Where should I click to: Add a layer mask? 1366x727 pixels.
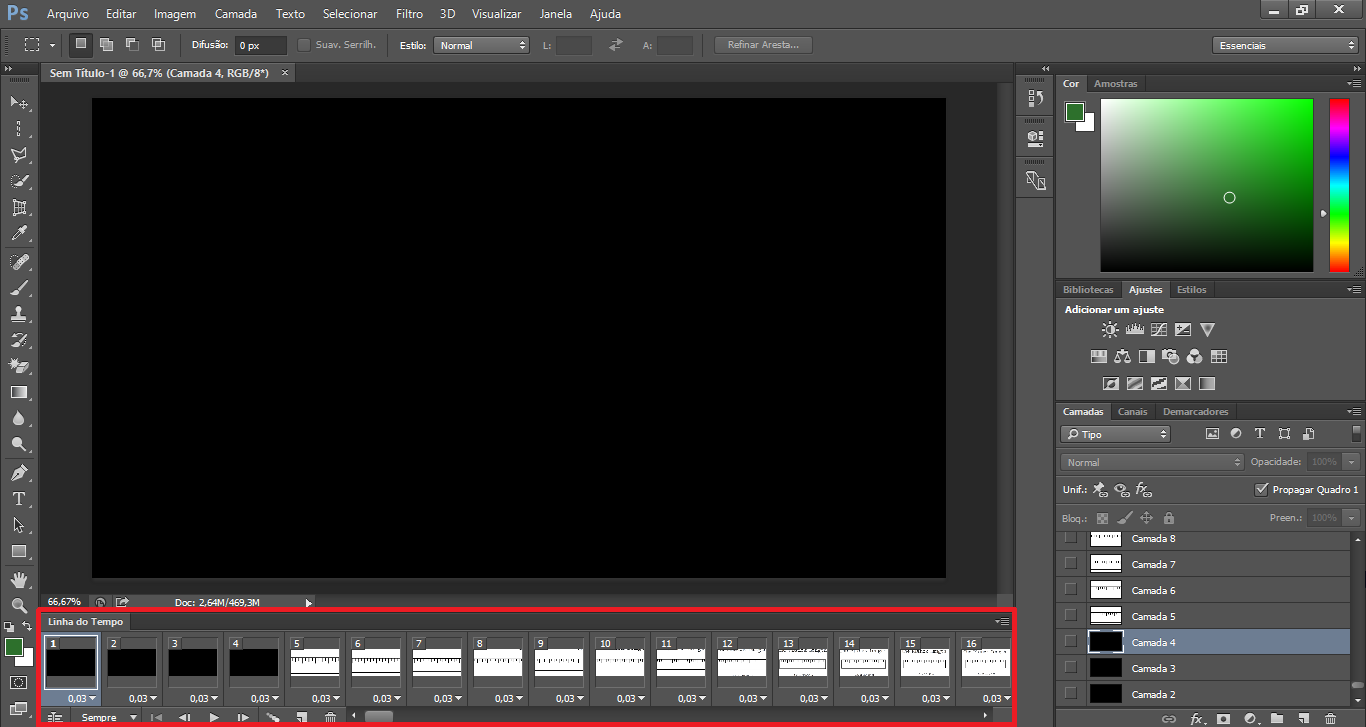coord(1222,718)
